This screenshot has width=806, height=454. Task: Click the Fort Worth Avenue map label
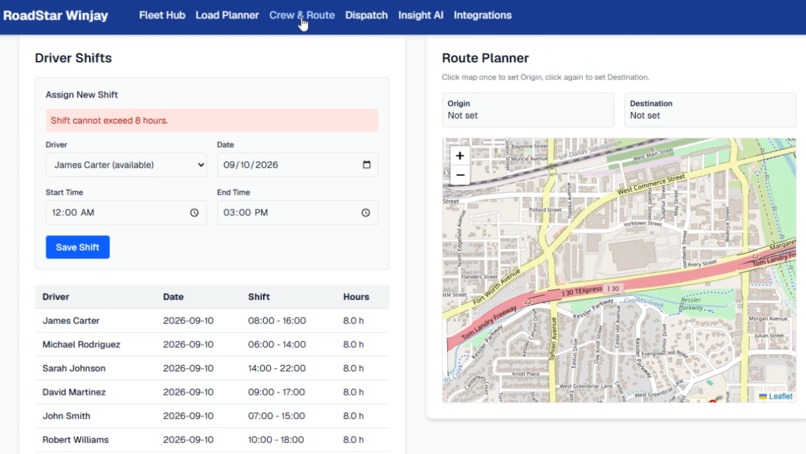pyautogui.click(x=496, y=287)
